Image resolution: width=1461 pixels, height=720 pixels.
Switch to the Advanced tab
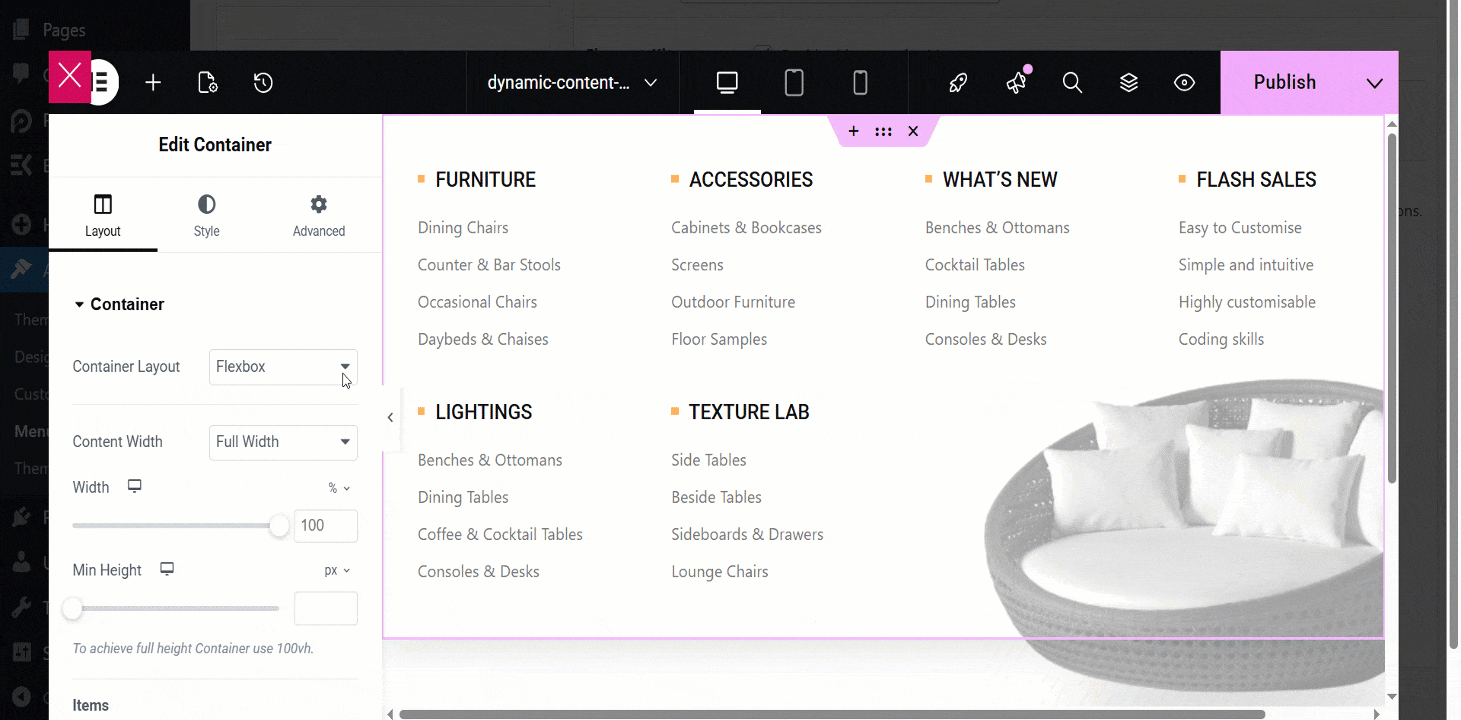coord(319,216)
